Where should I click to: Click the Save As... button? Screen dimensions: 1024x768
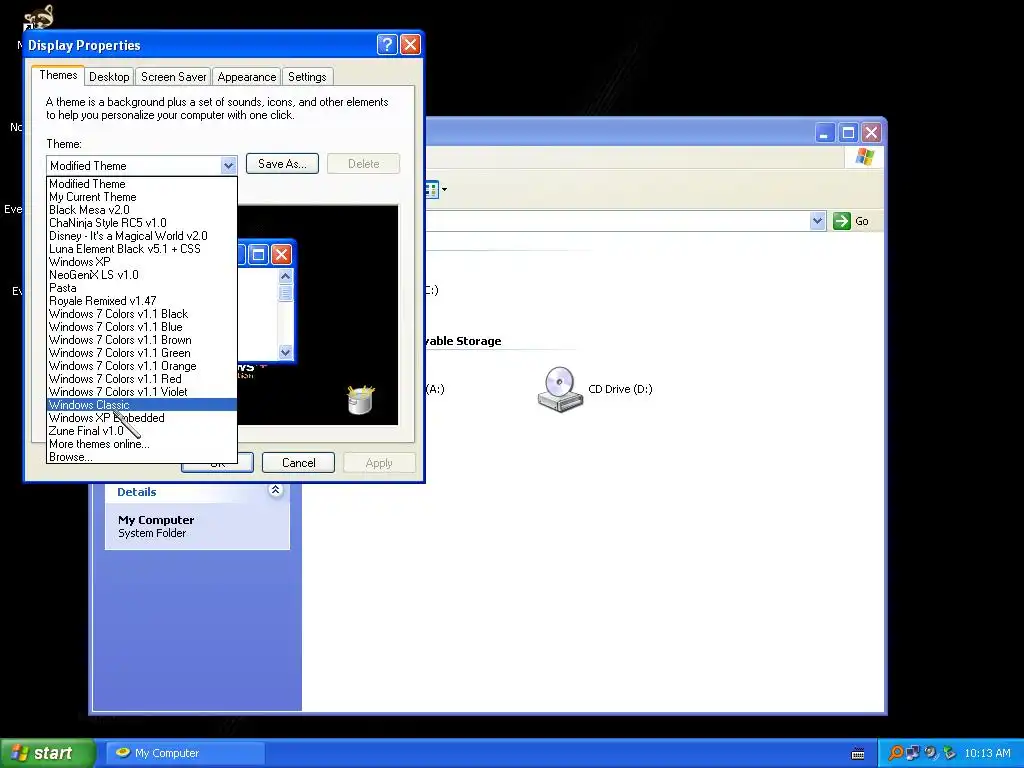(282, 164)
